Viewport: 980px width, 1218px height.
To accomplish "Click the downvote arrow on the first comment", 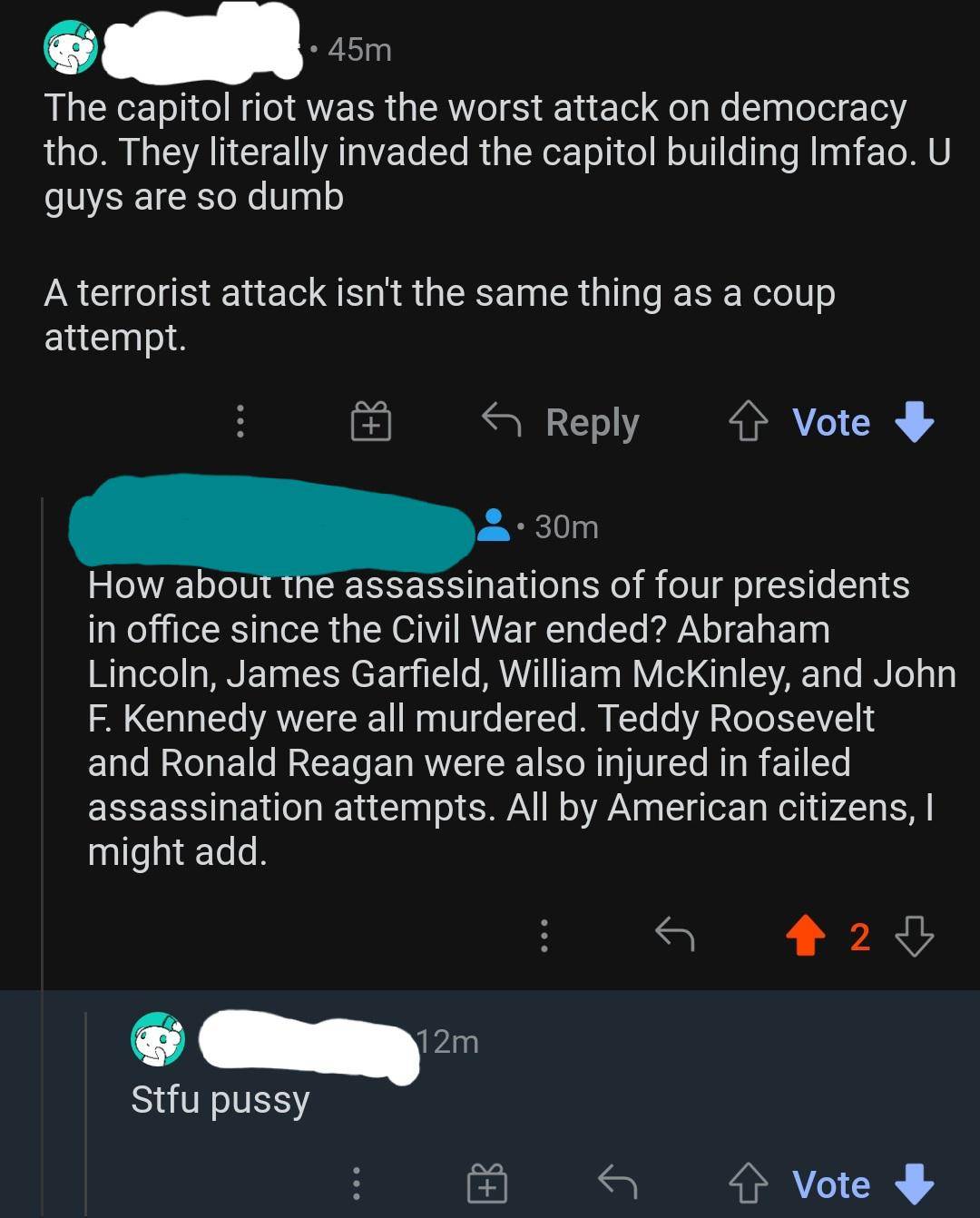I will [x=914, y=423].
